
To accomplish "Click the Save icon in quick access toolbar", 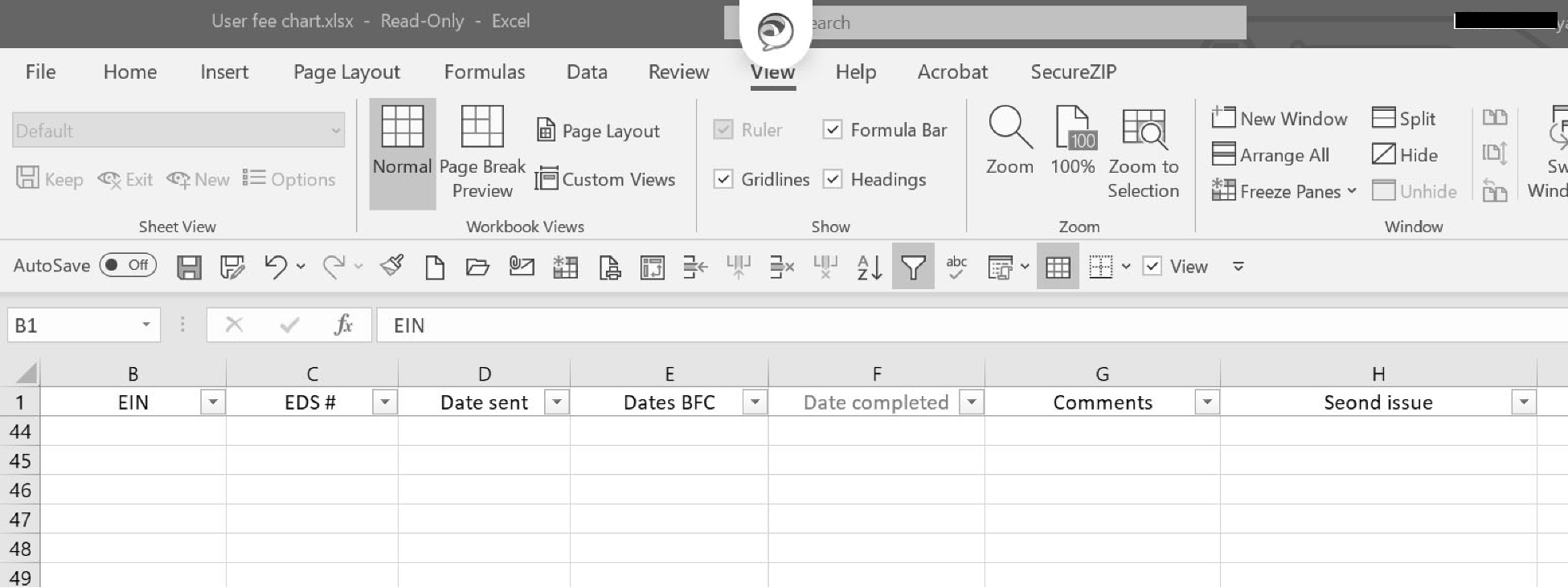I will (189, 267).
